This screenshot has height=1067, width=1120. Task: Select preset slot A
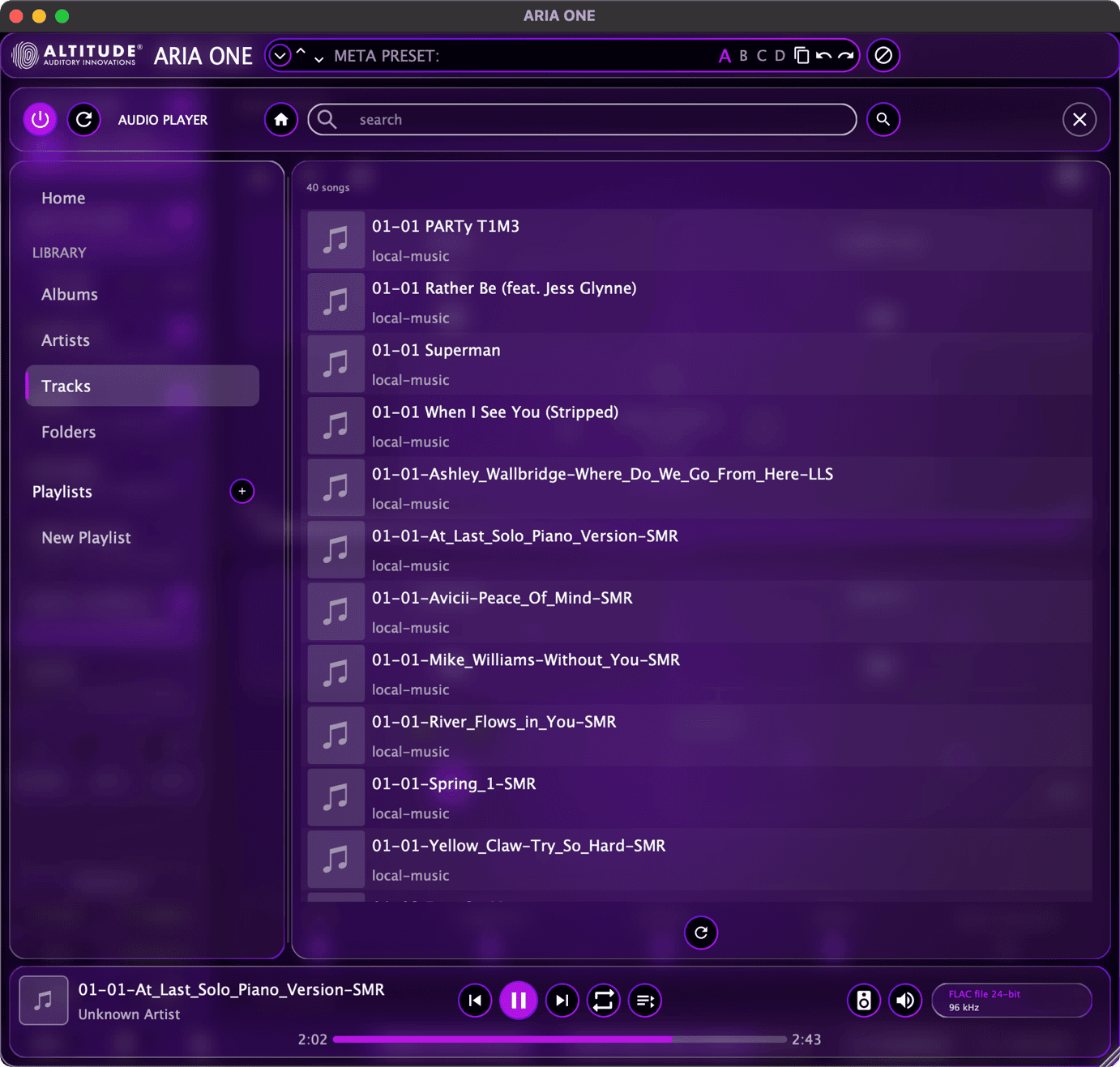(725, 56)
